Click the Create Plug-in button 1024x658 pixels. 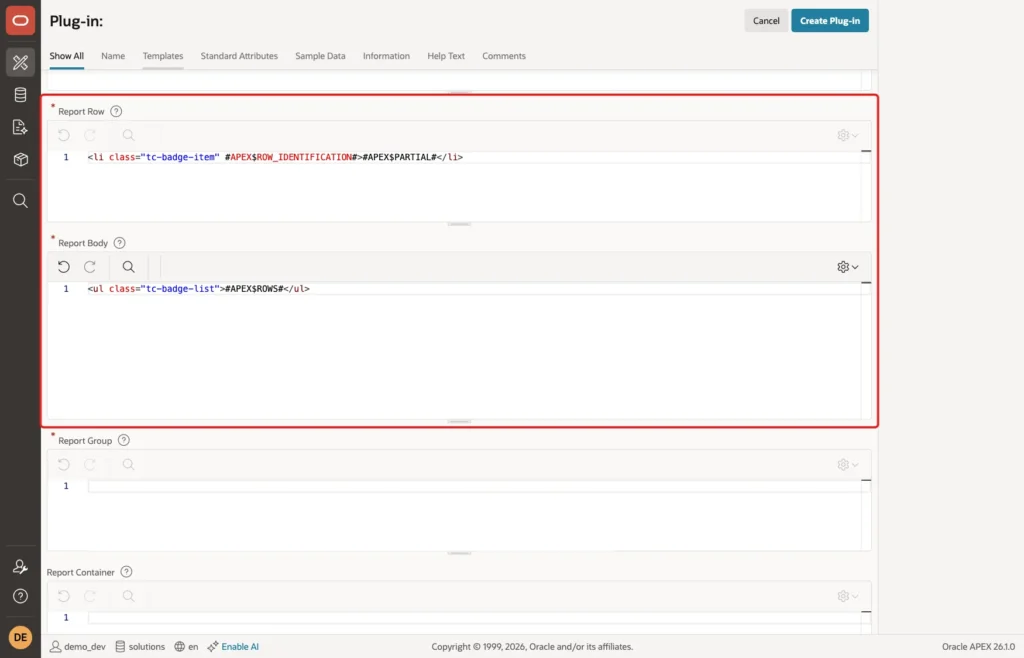point(830,21)
